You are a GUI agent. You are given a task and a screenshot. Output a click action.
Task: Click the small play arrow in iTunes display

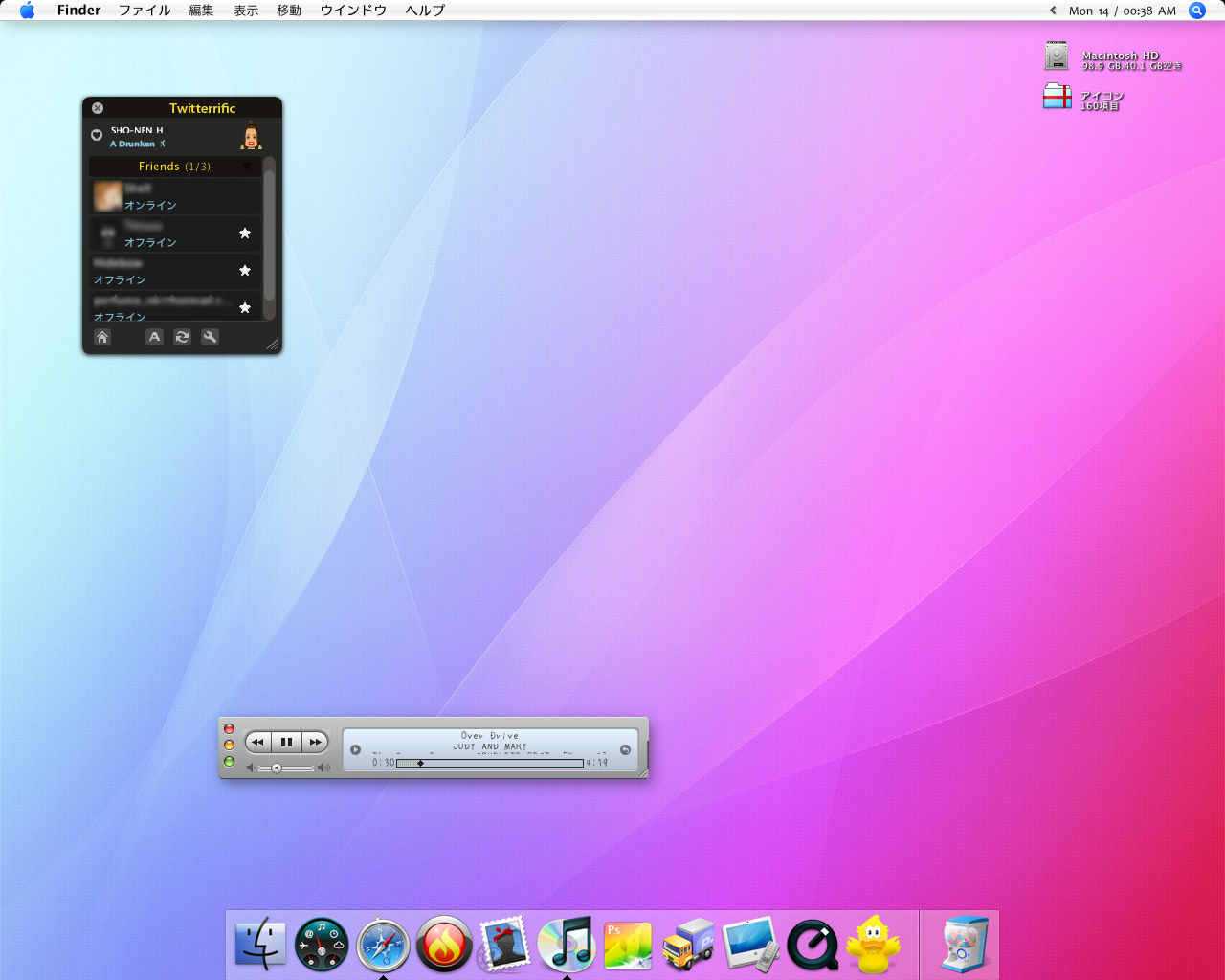[x=355, y=749]
